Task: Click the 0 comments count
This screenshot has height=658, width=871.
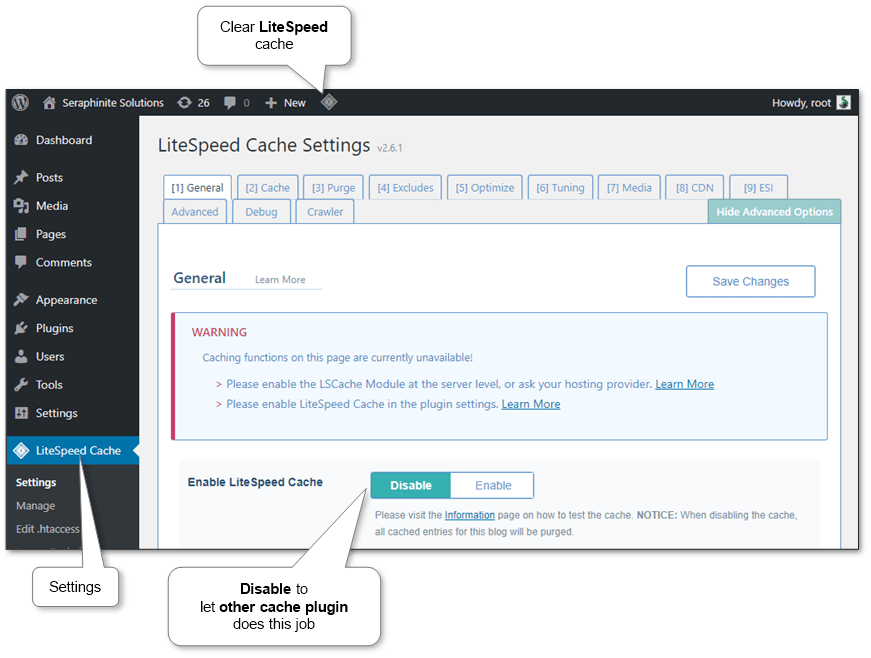Action: (247, 103)
